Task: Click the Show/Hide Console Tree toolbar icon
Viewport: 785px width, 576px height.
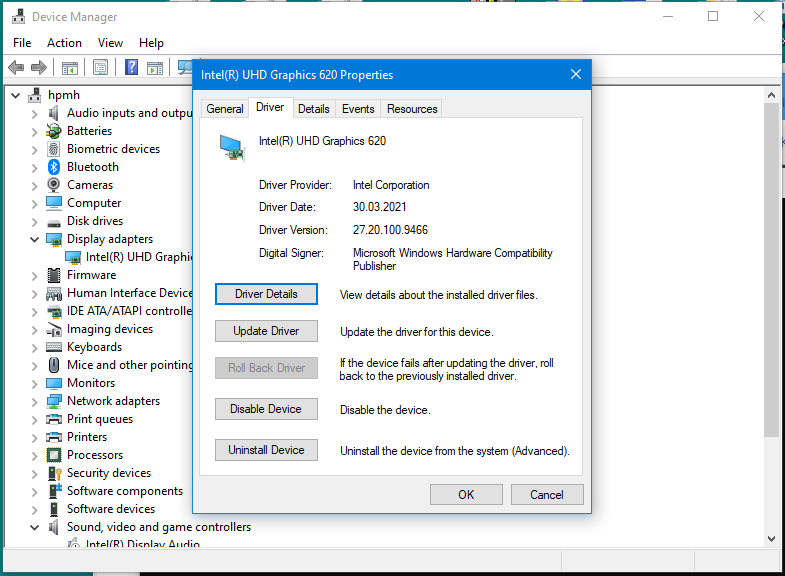Action: (x=70, y=68)
